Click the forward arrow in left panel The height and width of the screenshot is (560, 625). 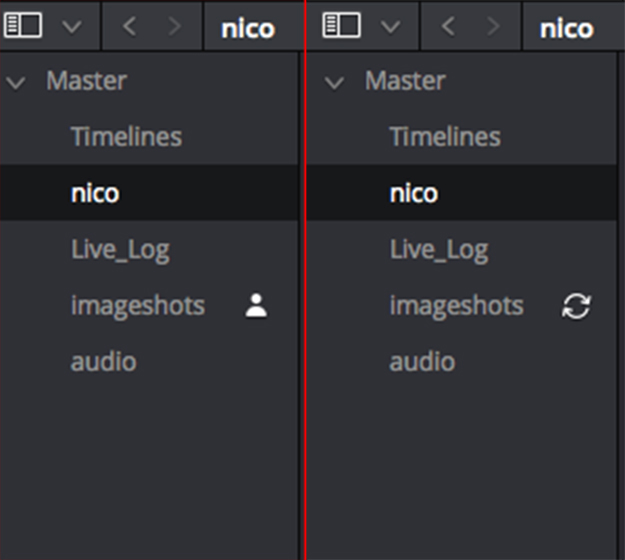pyautogui.click(x=175, y=26)
